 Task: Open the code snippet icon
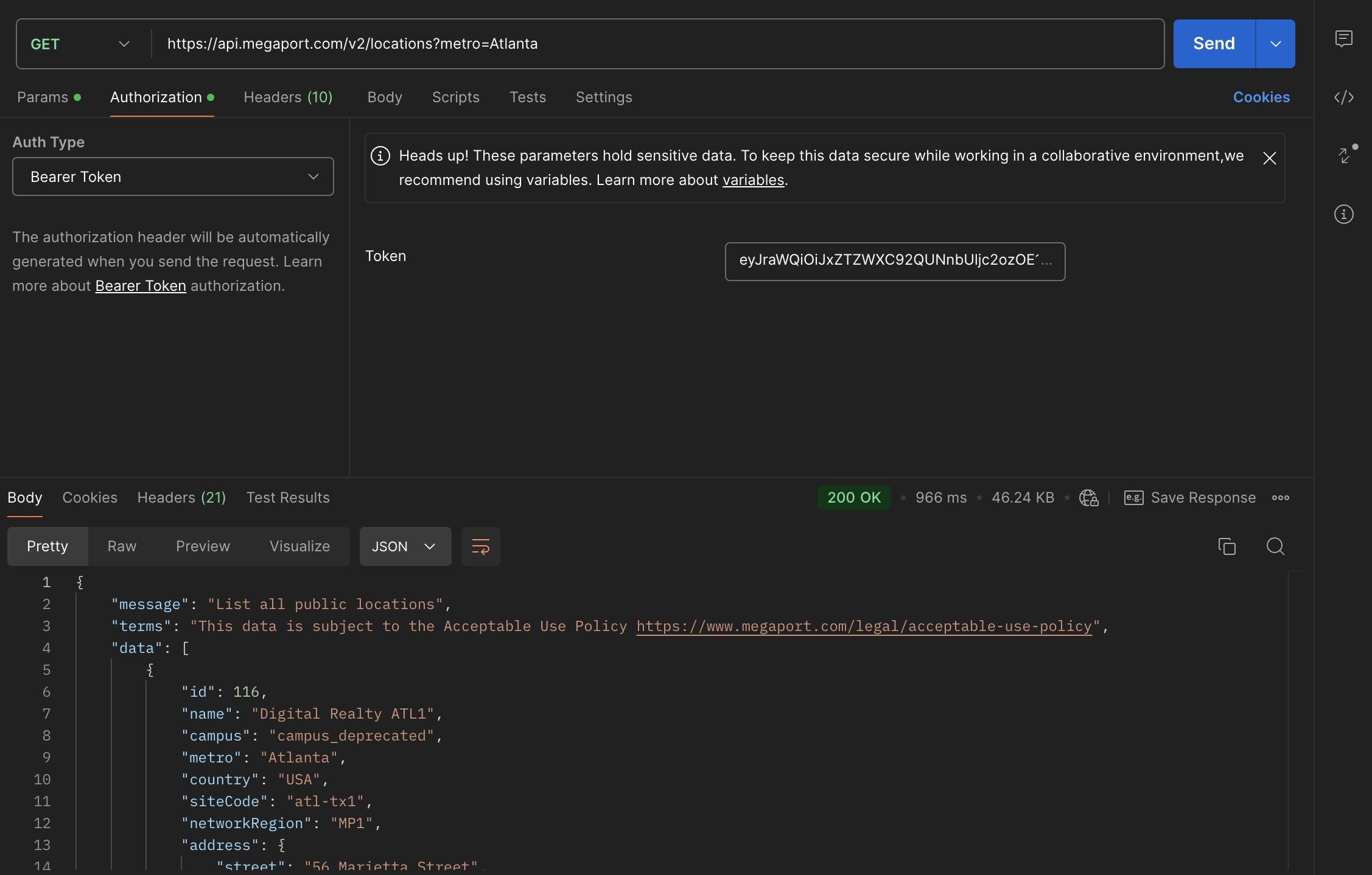coord(1343,97)
